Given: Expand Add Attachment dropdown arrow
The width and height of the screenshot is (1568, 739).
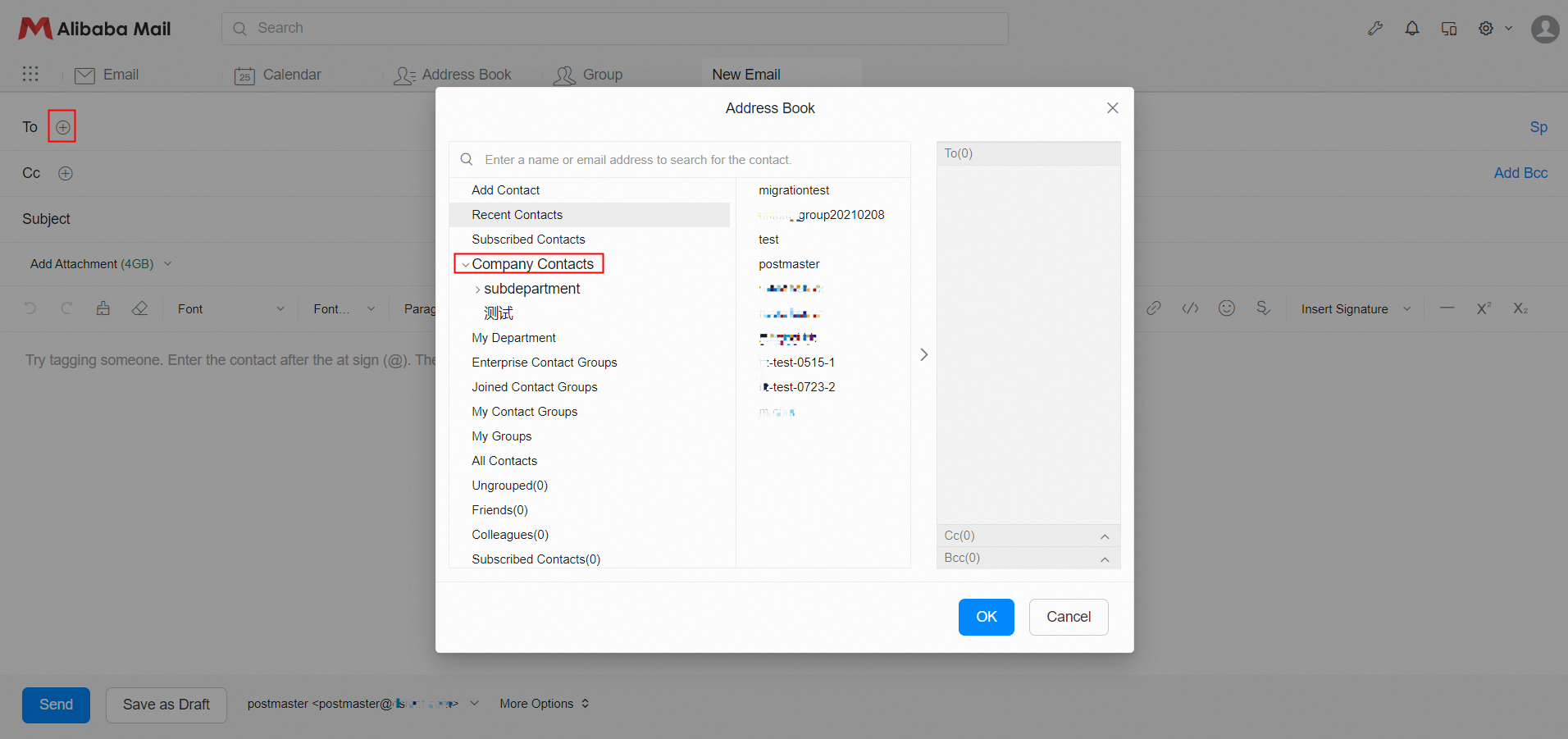Looking at the screenshot, I should pyautogui.click(x=168, y=264).
